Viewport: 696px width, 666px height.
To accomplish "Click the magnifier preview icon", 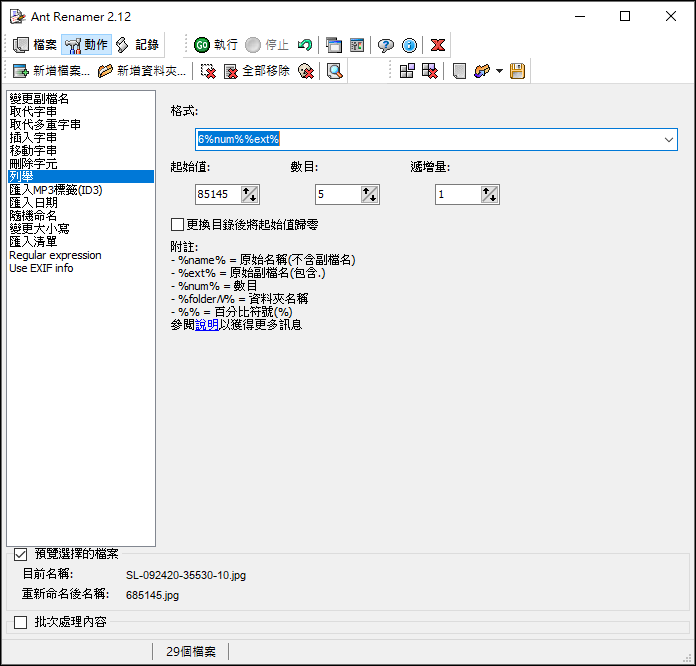I will click(x=334, y=71).
